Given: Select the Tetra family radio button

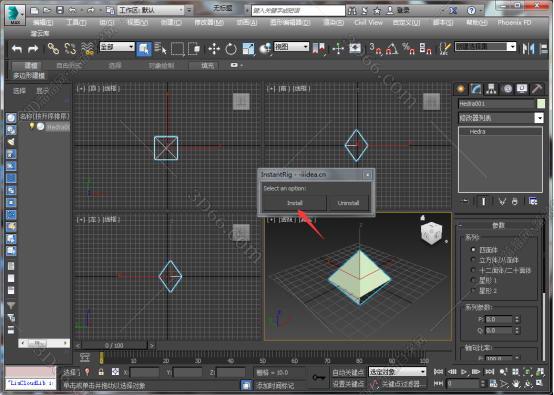Looking at the screenshot, I should (x=473, y=250).
